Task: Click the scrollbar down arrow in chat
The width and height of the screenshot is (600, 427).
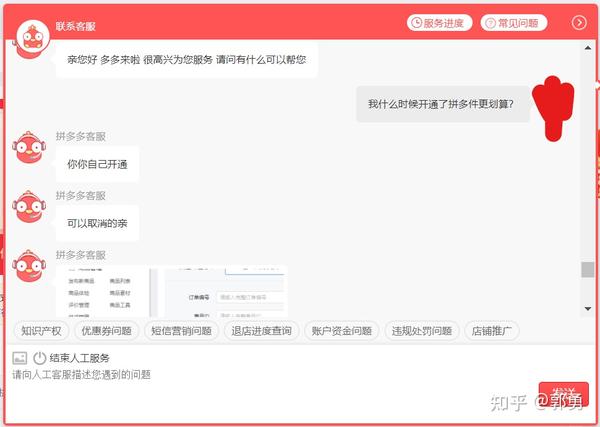Action: pos(588,308)
